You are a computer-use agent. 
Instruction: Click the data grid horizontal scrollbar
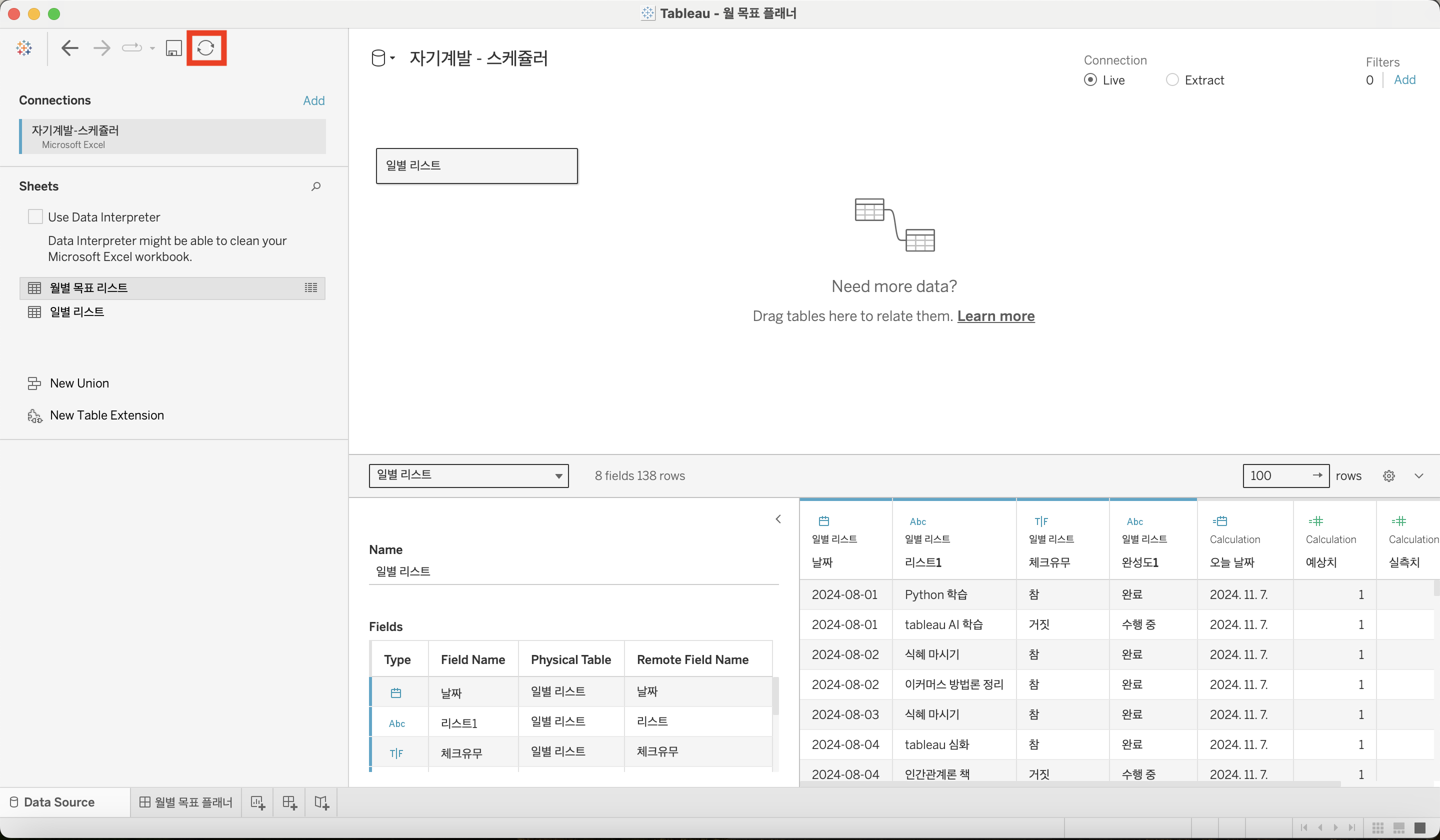(1070, 784)
